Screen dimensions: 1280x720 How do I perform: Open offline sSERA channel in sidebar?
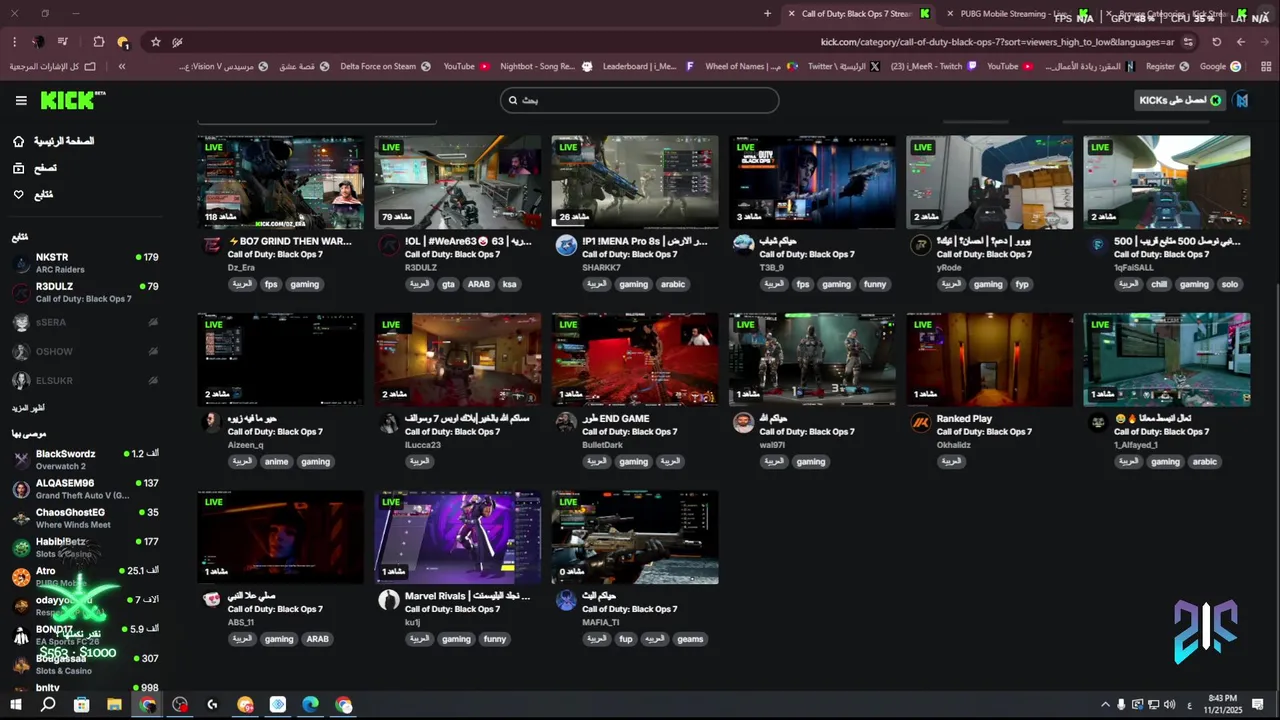click(x=85, y=323)
